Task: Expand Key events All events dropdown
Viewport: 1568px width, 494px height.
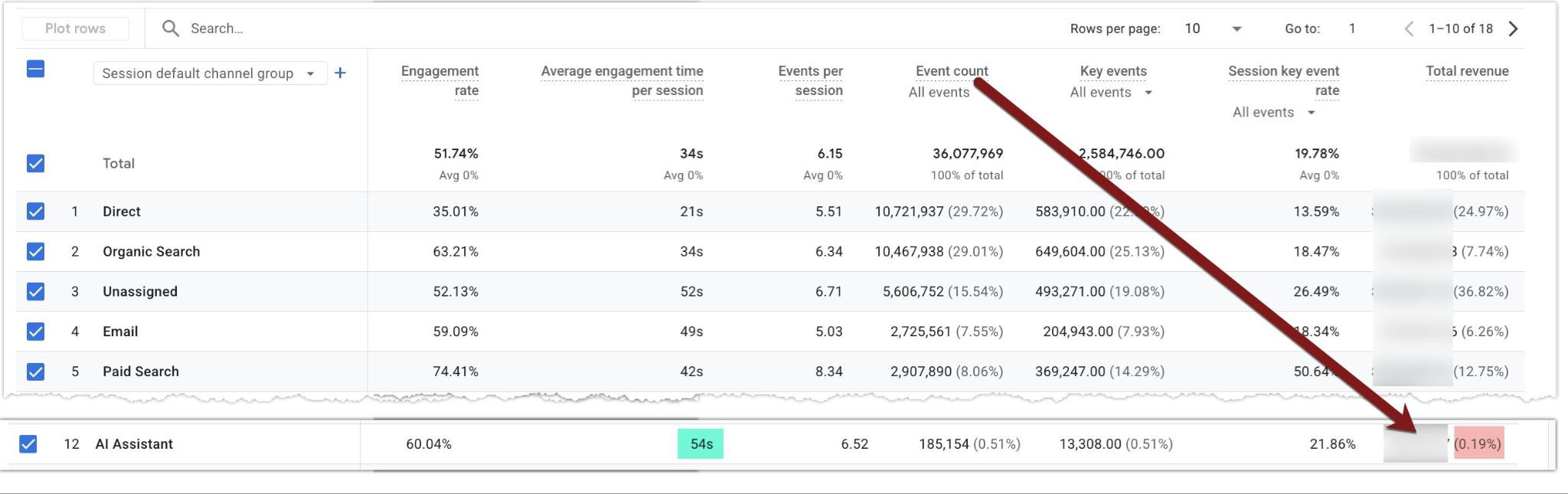Action: pyautogui.click(x=1112, y=92)
